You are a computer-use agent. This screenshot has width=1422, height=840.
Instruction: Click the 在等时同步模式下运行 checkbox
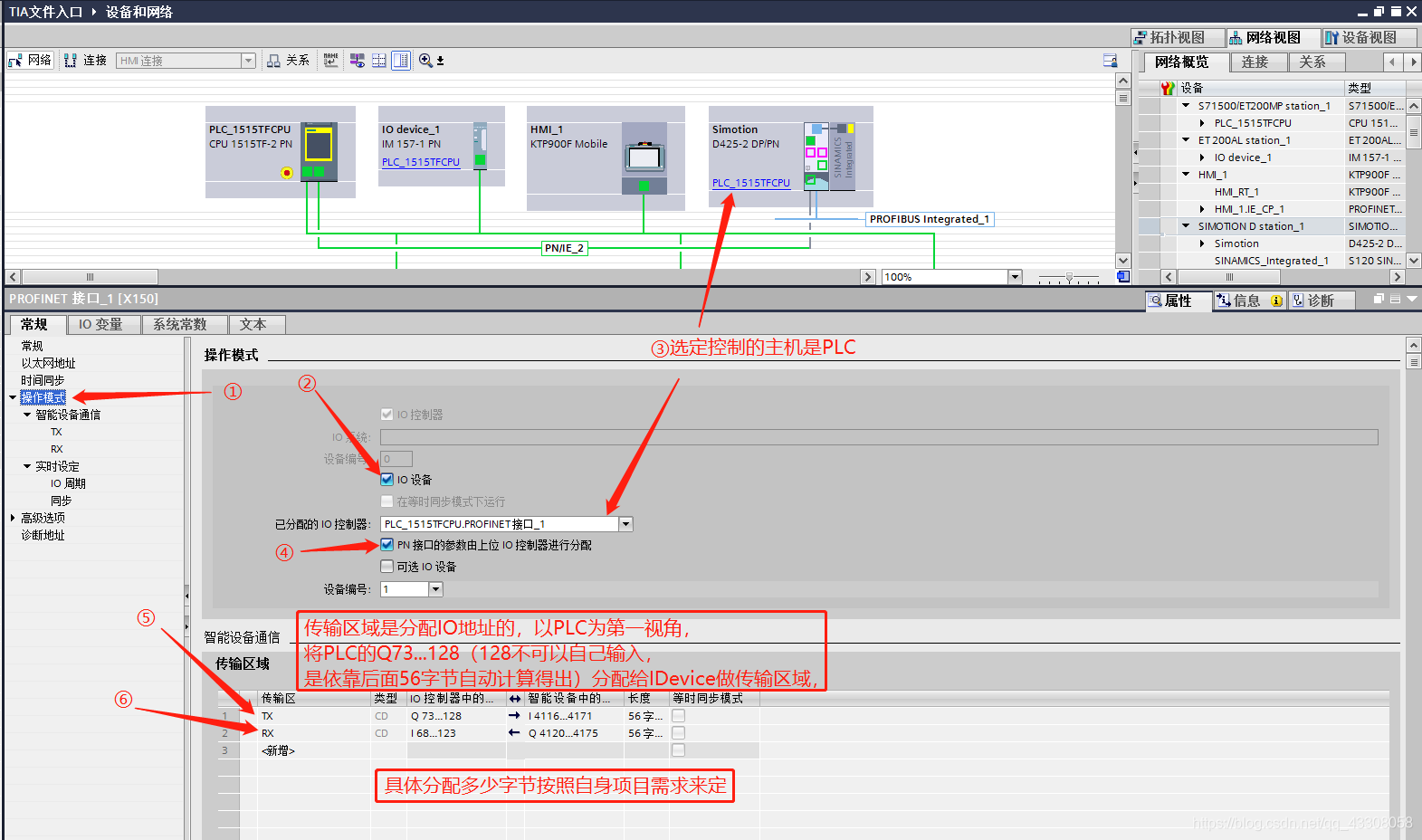387,501
